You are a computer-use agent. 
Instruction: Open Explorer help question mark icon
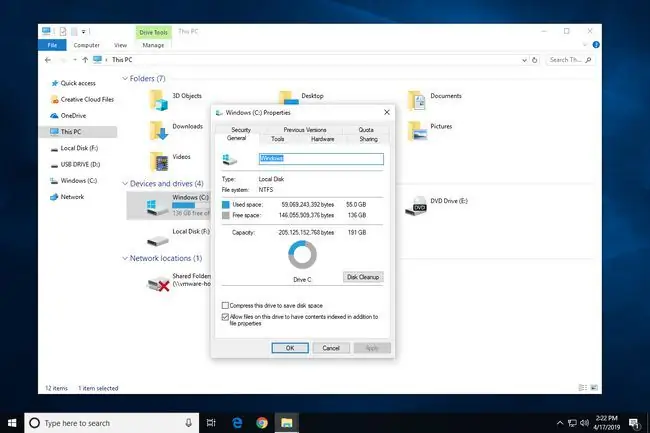[x=596, y=45]
